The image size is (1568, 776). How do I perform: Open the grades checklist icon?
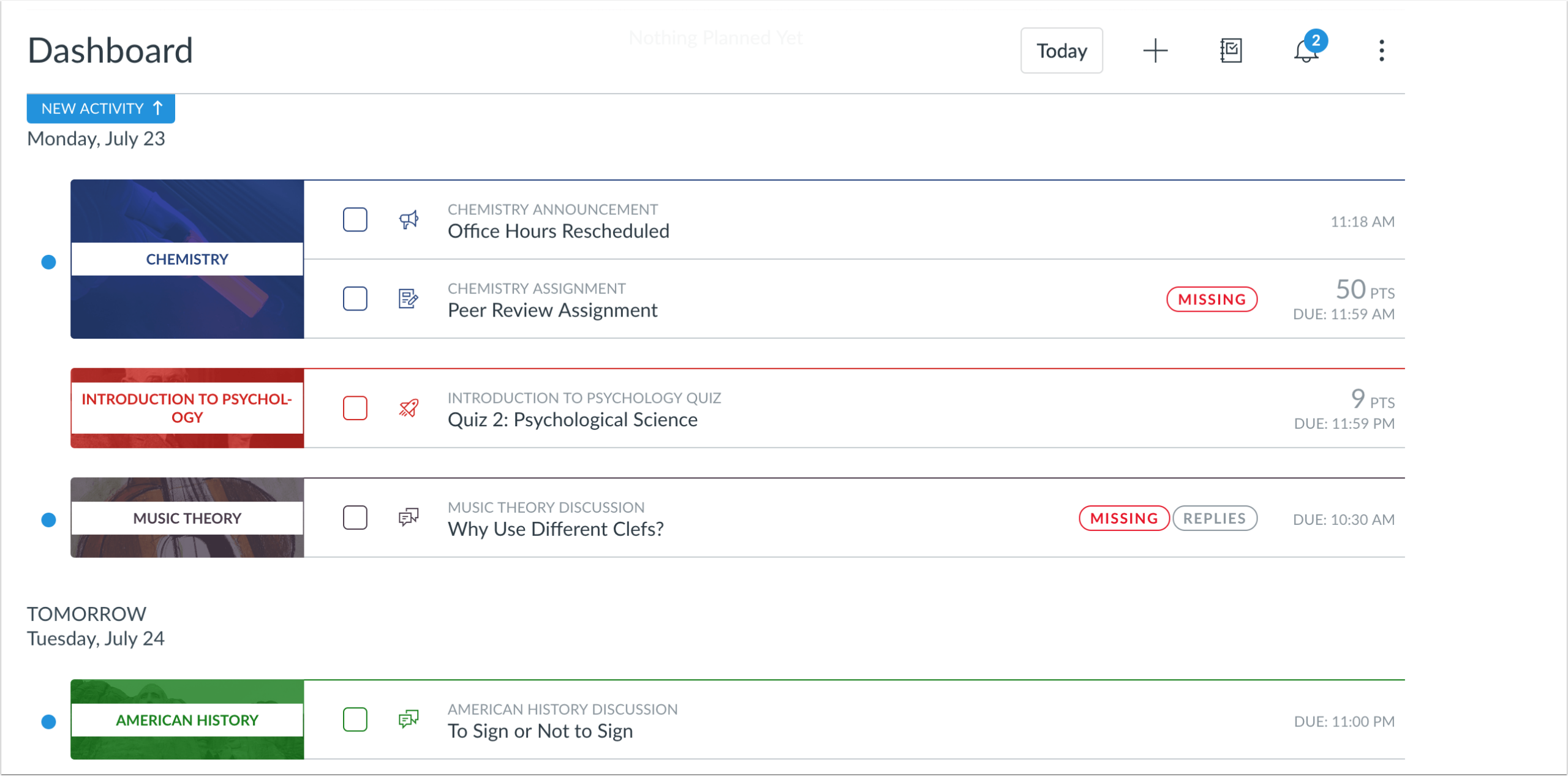coord(1231,50)
